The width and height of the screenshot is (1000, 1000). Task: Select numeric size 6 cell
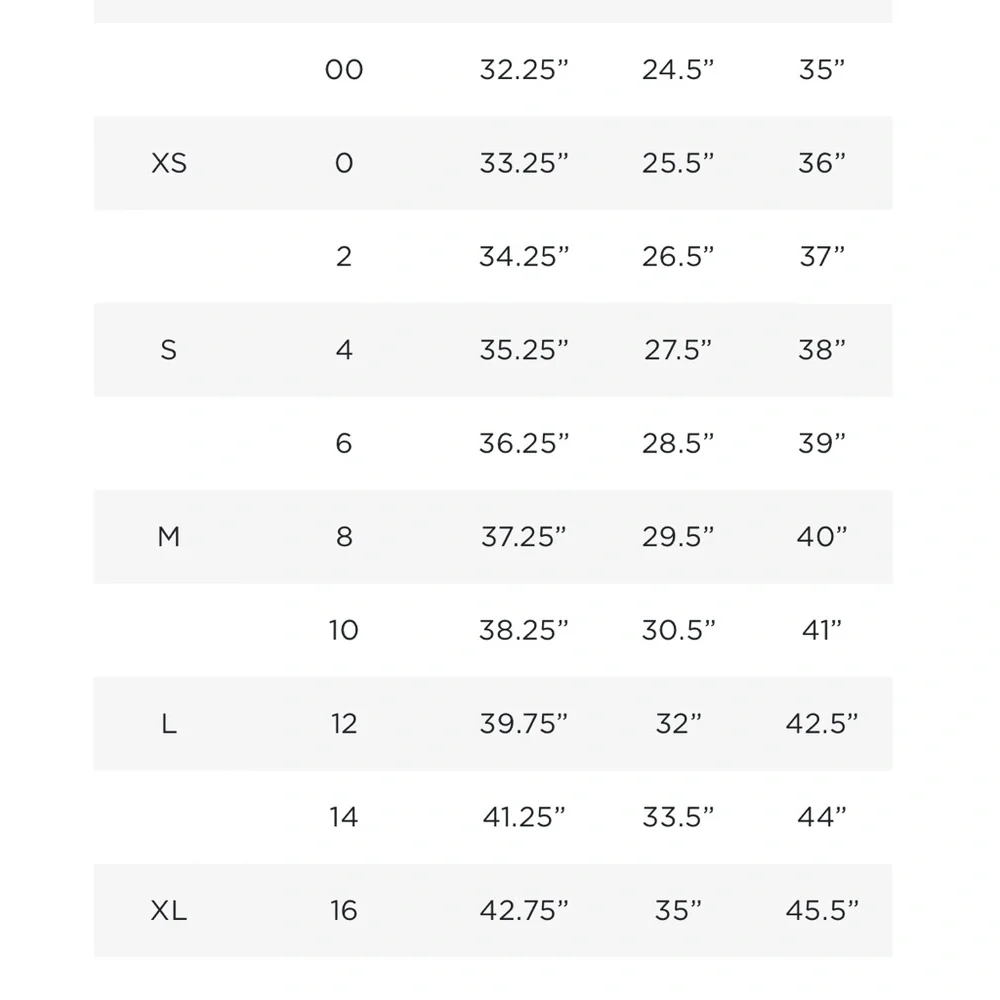(x=344, y=443)
